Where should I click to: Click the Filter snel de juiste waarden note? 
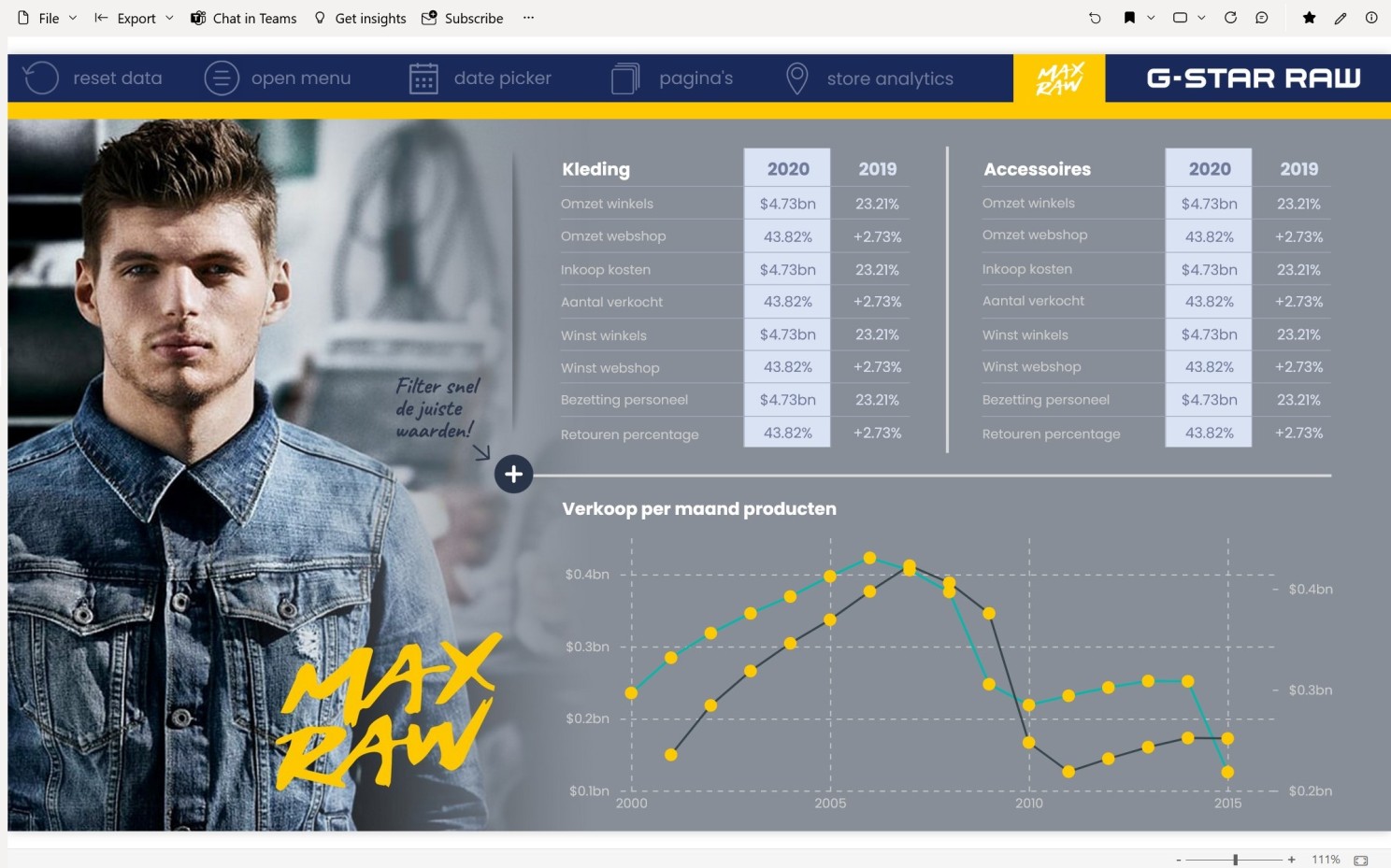click(437, 408)
